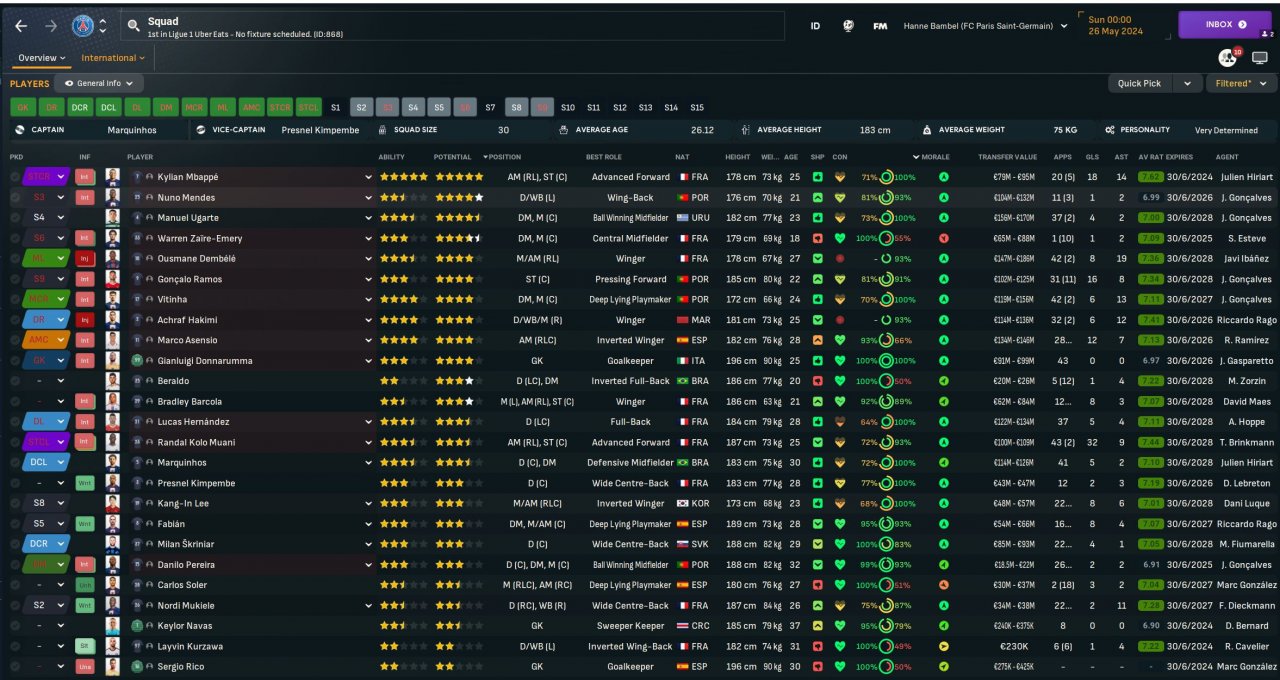The width and height of the screenshot is (1280, 680).
Task: Click the Captain armband icon
Action: pos(21,130)
